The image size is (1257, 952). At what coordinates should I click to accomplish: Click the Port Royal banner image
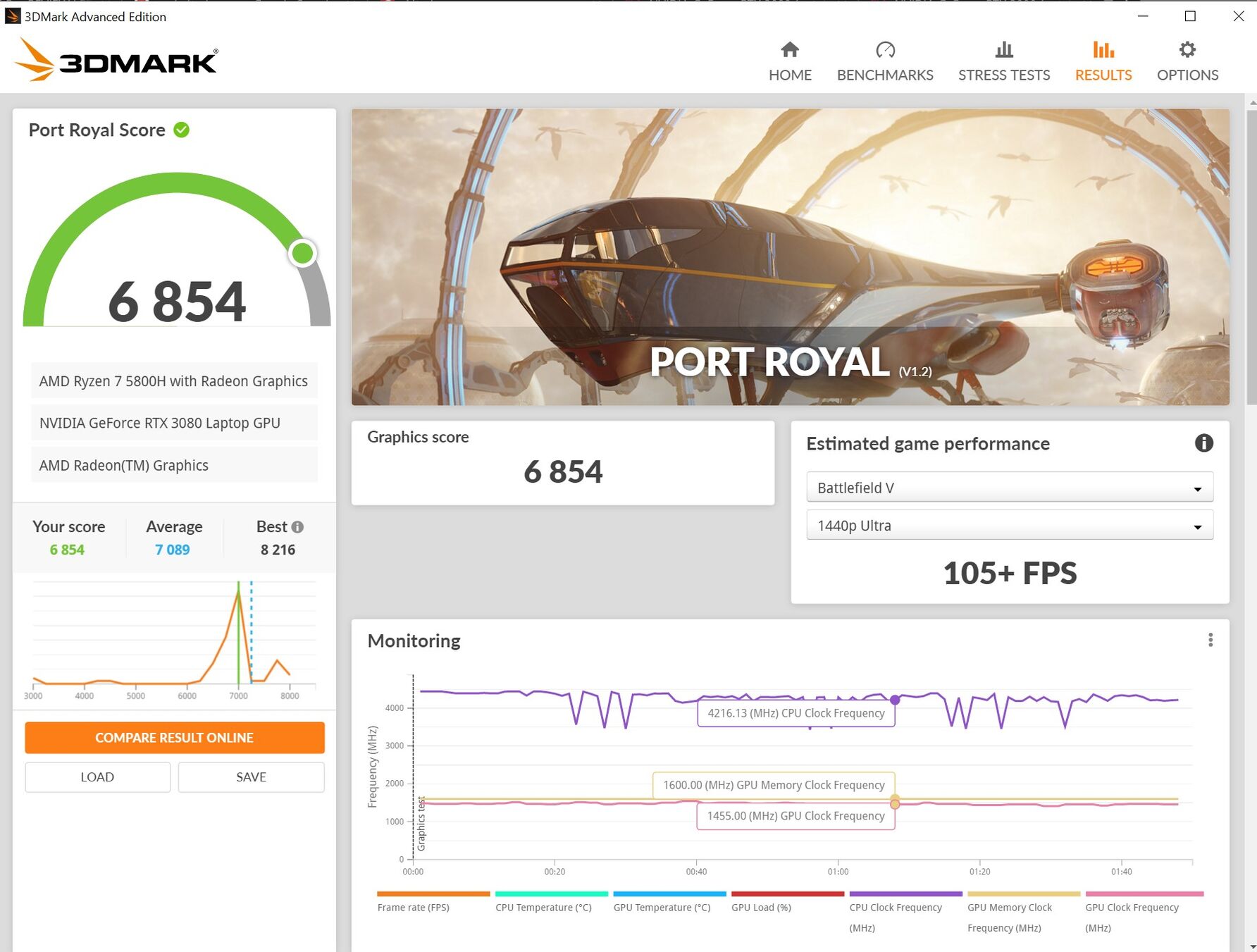coord(791,256)
